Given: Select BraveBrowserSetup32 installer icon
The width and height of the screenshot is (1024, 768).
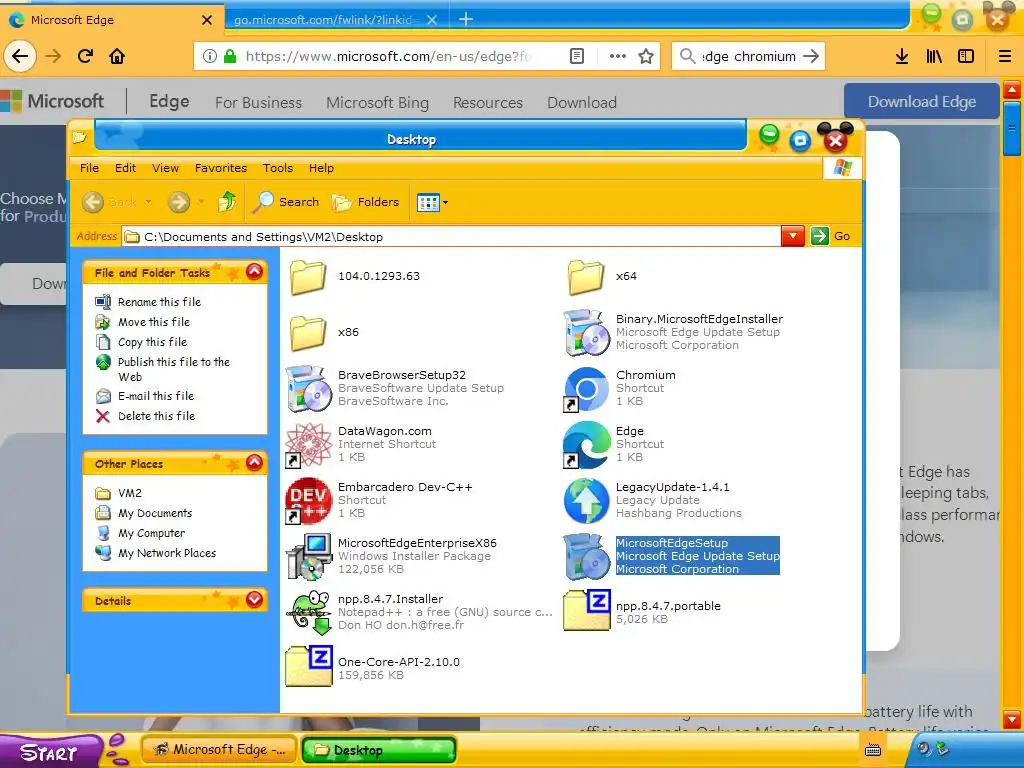Looking at the screenshot, I should tap(308, 389).
